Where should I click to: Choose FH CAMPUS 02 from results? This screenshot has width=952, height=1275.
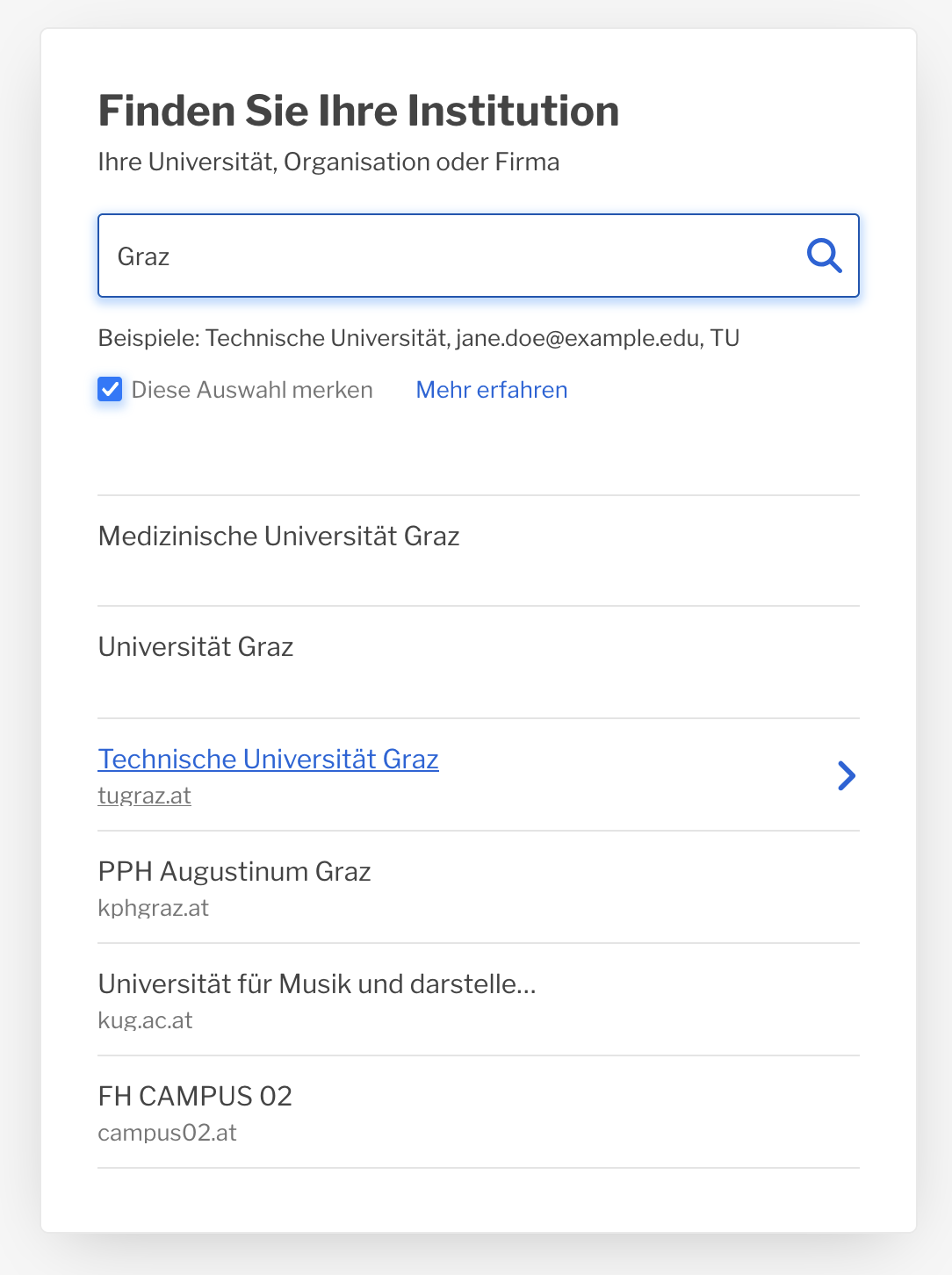(x=479, y=1112)
